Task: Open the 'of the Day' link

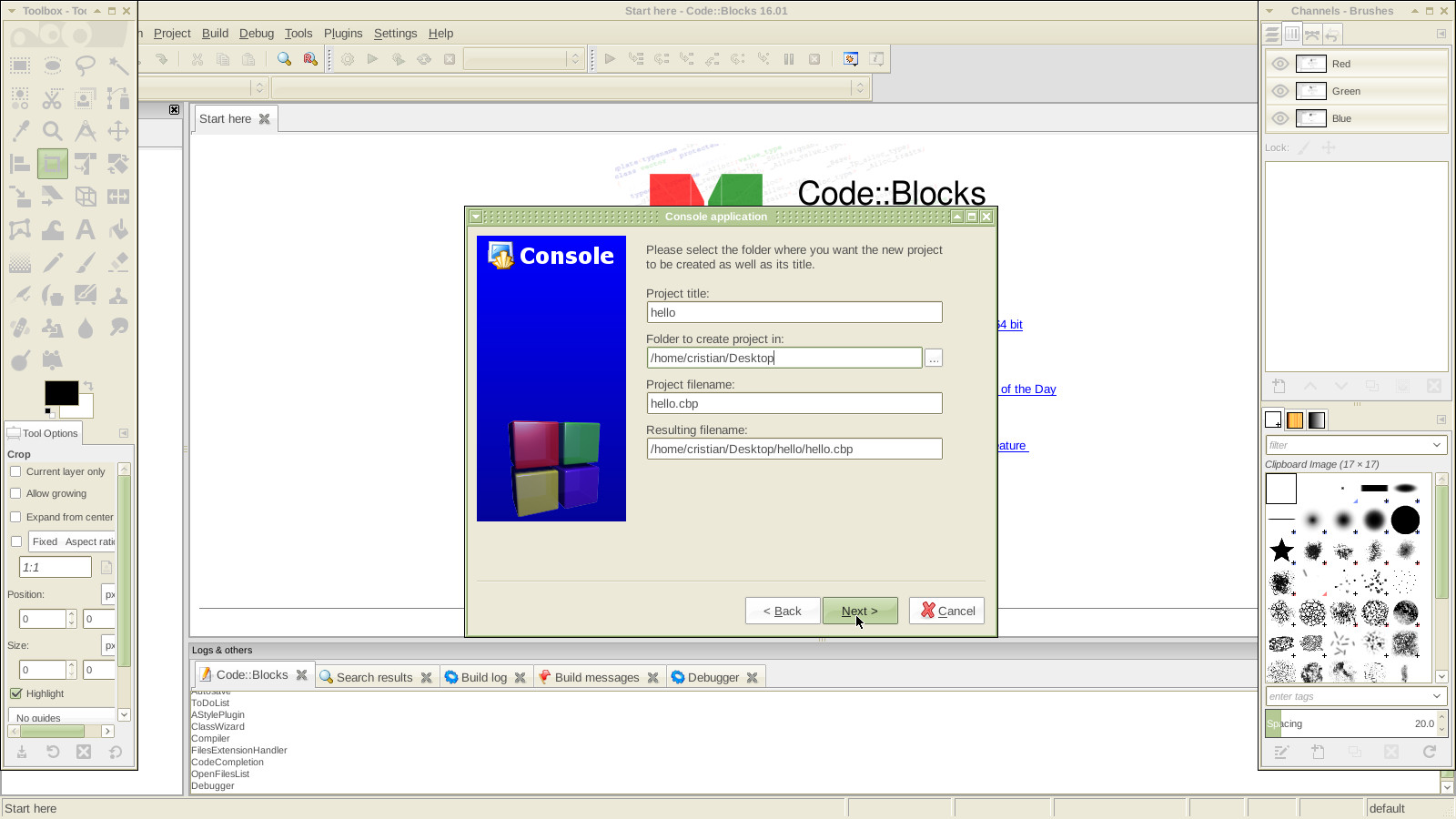Action: 1028,389
